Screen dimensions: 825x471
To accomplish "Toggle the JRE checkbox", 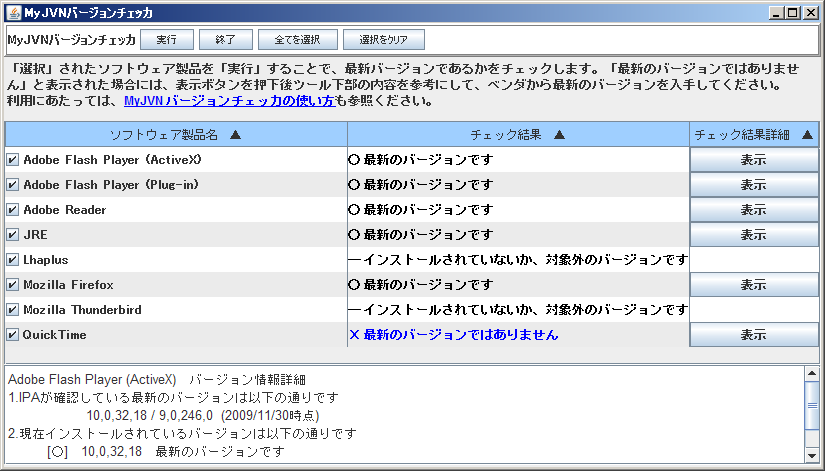I will [x=13, y=235].
